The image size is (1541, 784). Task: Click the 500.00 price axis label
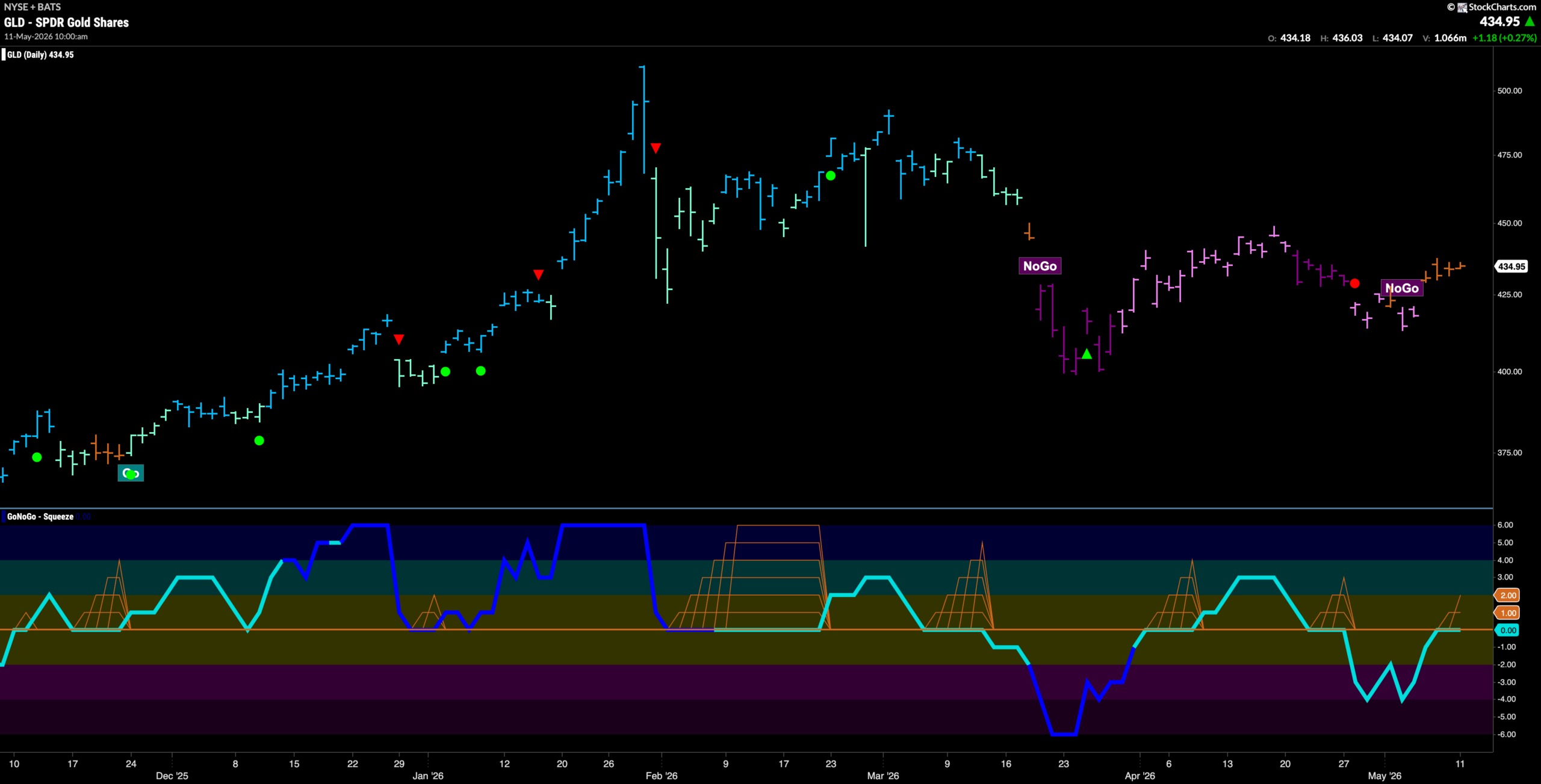pyautogui.click(x=1510, y=91)
